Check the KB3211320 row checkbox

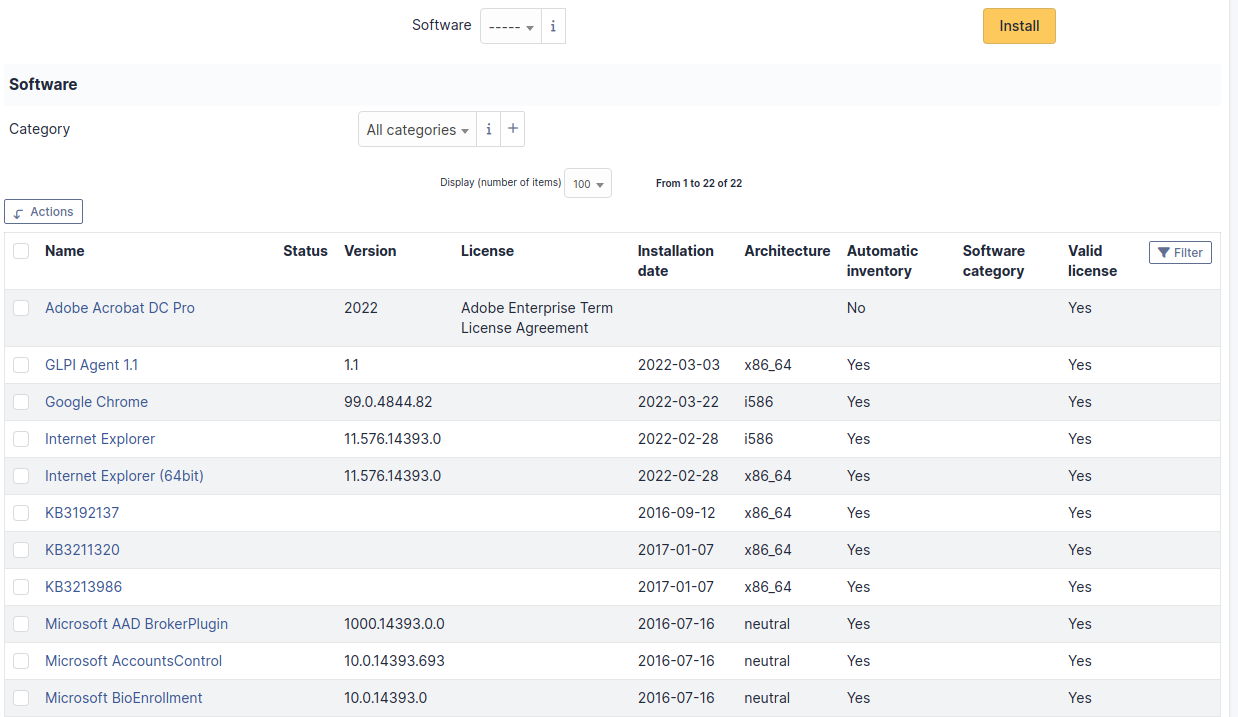21,550
